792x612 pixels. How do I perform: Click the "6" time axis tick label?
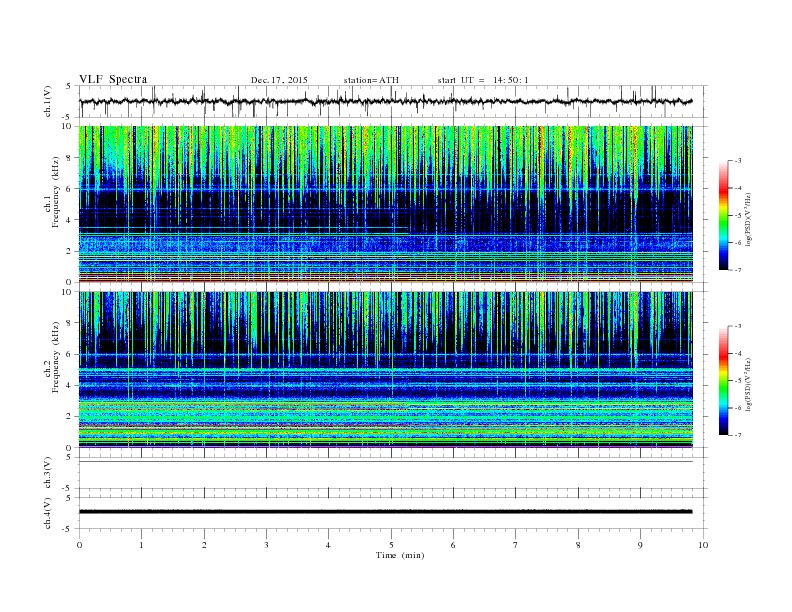tap(453, 545)
